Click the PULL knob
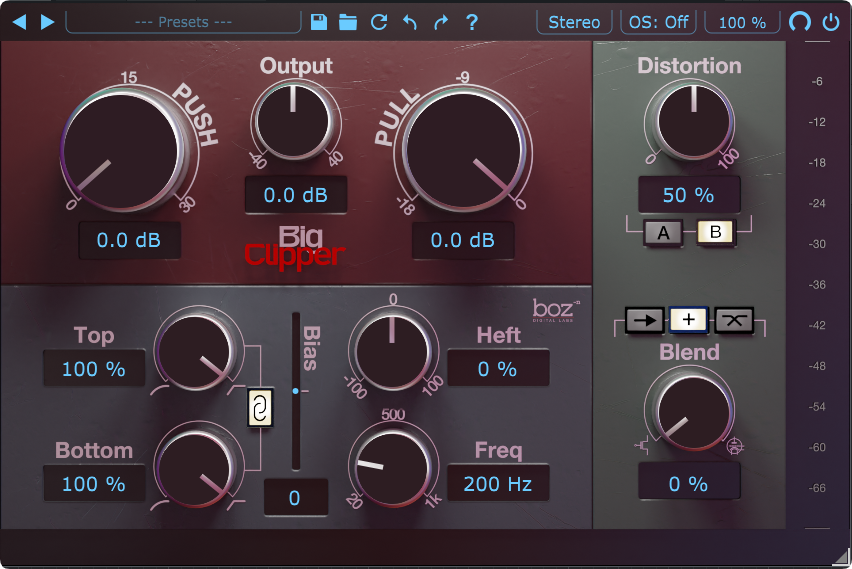Viewport: 852px width, 569px height. tap(465, 150)
